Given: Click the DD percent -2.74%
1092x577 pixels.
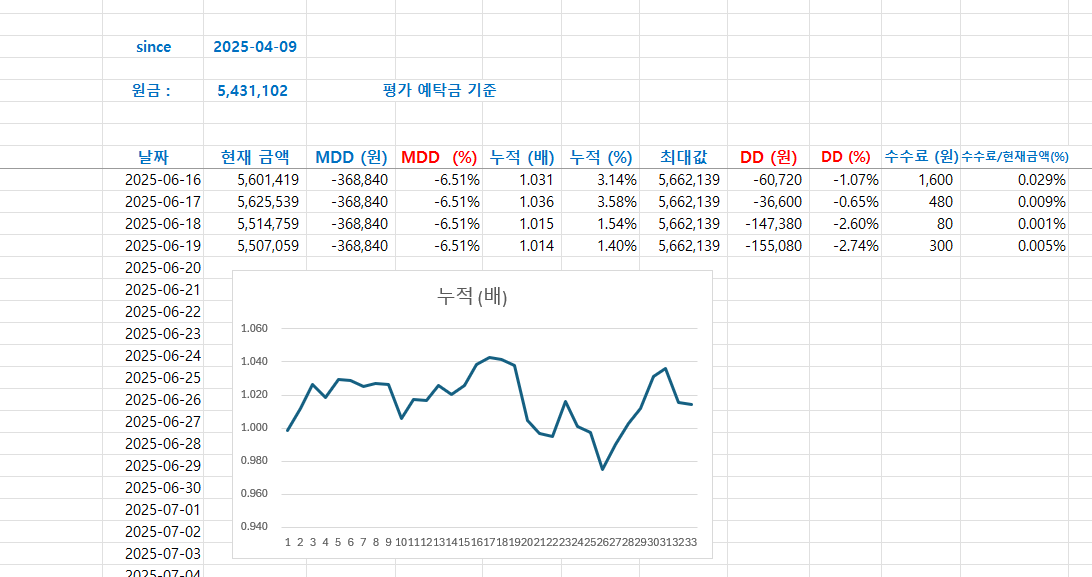Looking at the screenshot, I should 857,246.
